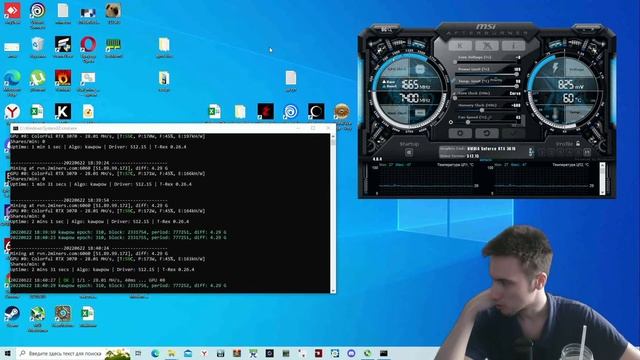Adjust the Core Voltage slider

[x=486, y=62]
